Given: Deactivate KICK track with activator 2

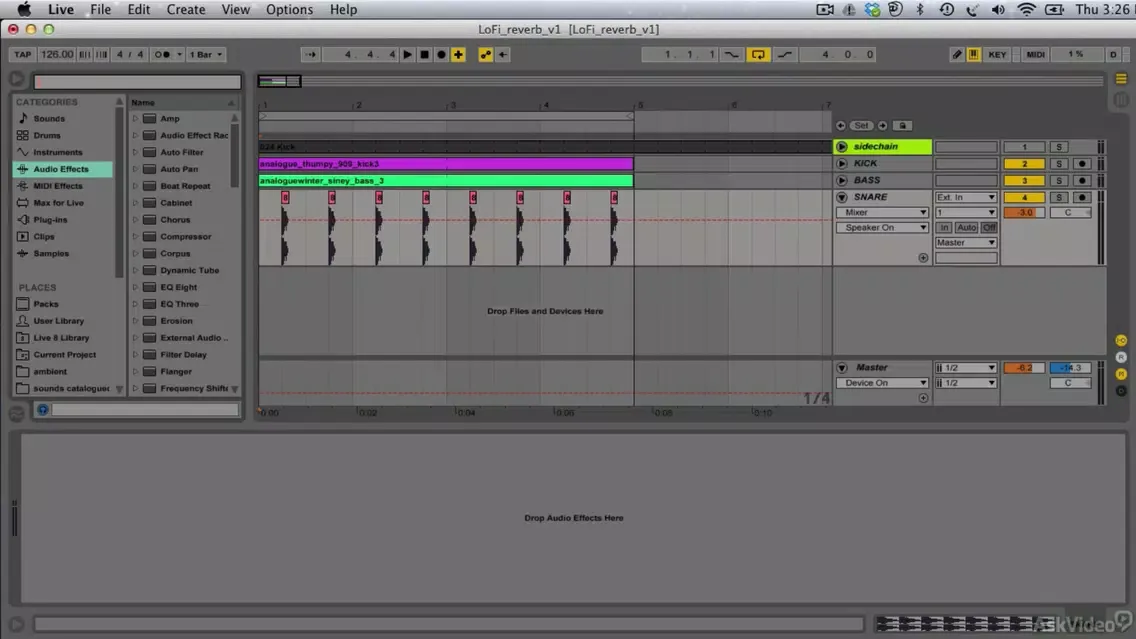Looking at the screenshot, I should [1024, 164].
